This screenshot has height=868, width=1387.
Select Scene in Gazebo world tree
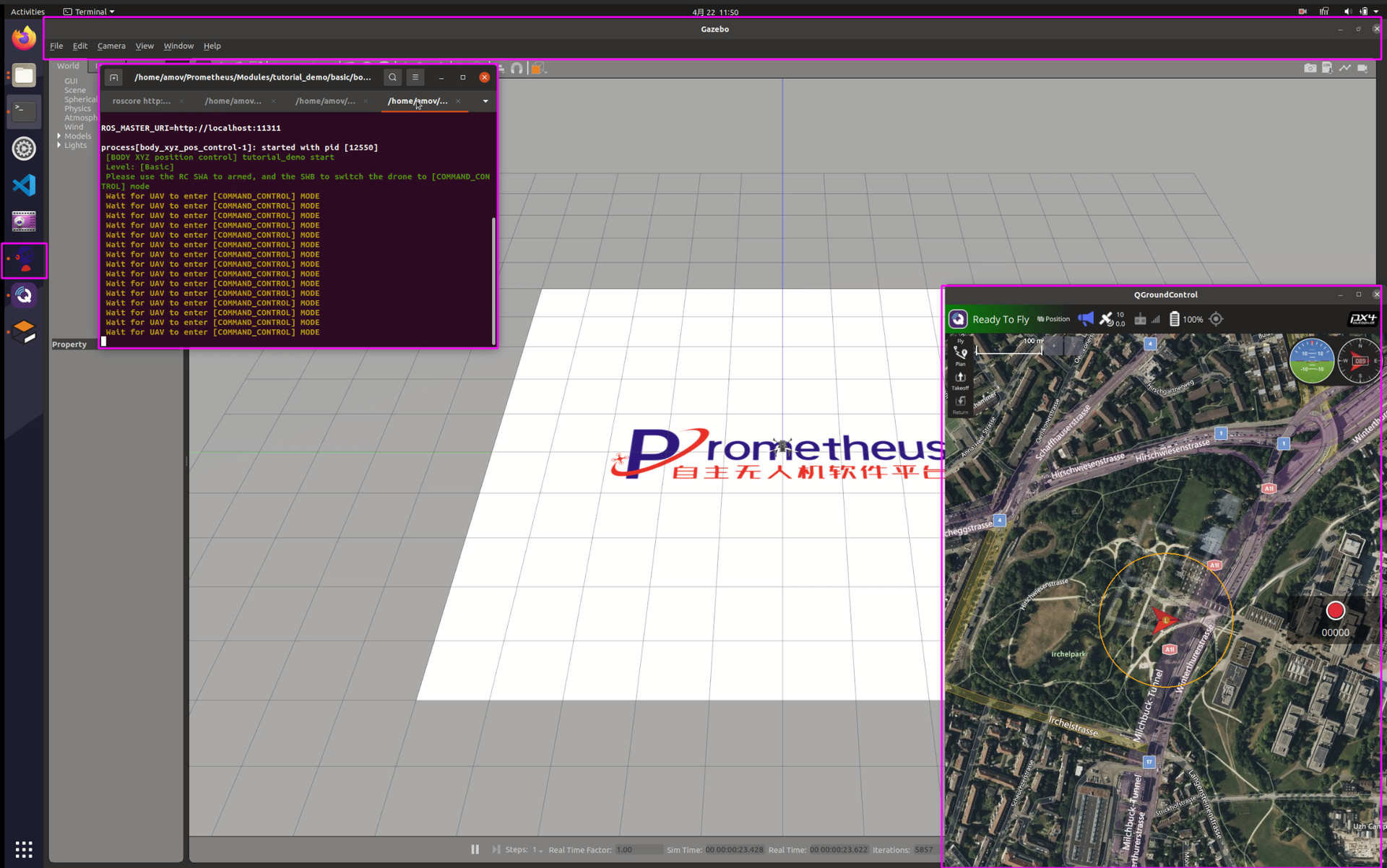[75, 90]
